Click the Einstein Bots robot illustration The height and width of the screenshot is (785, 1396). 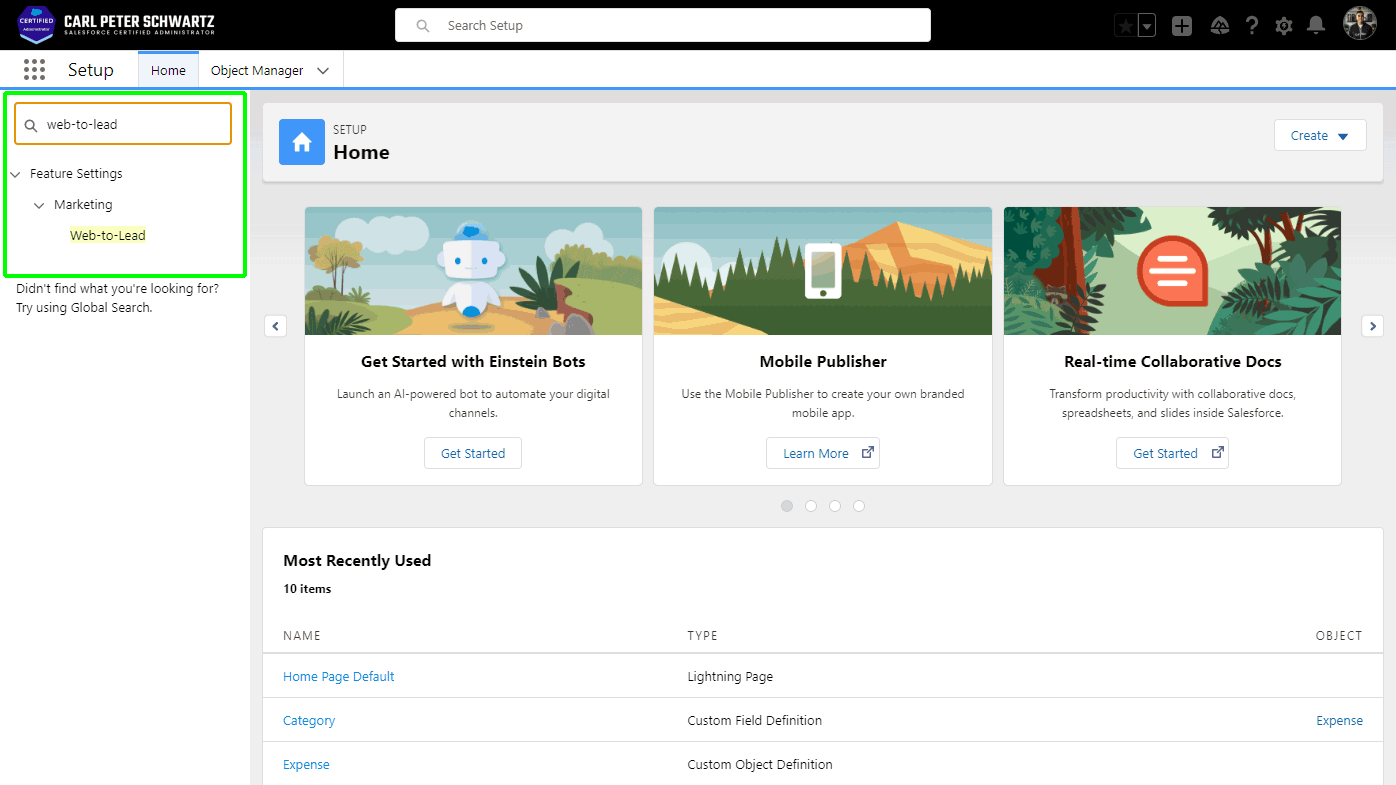pos(473,271)
